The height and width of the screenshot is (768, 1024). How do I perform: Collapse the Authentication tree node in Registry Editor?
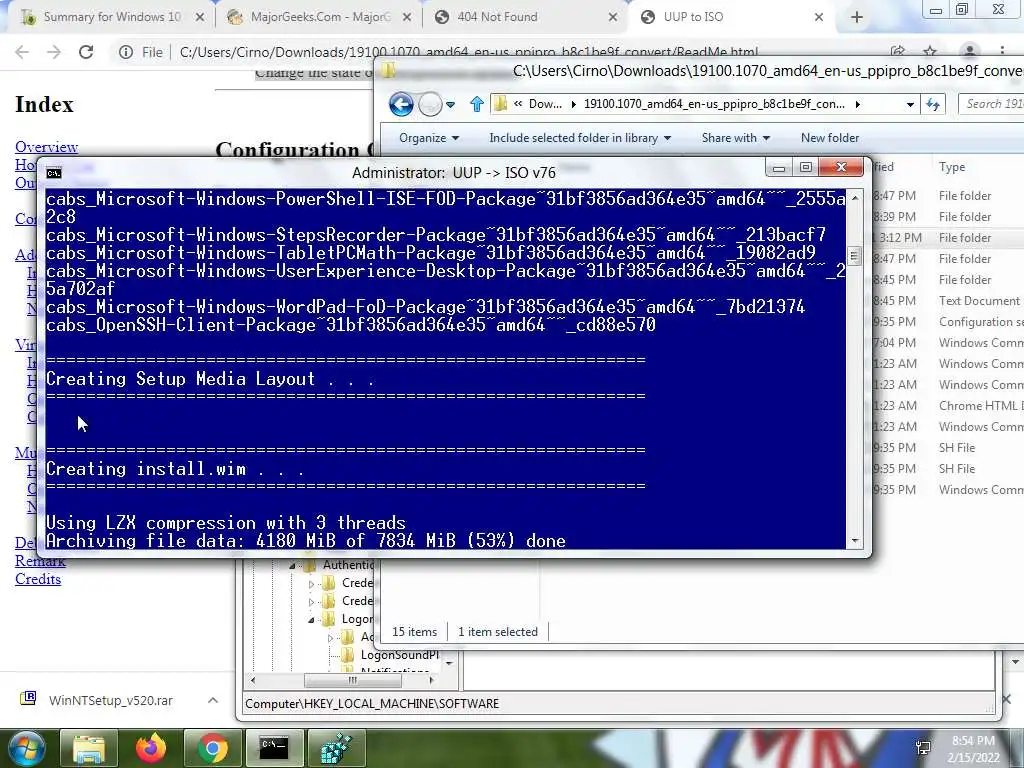(x=293, y=566)
